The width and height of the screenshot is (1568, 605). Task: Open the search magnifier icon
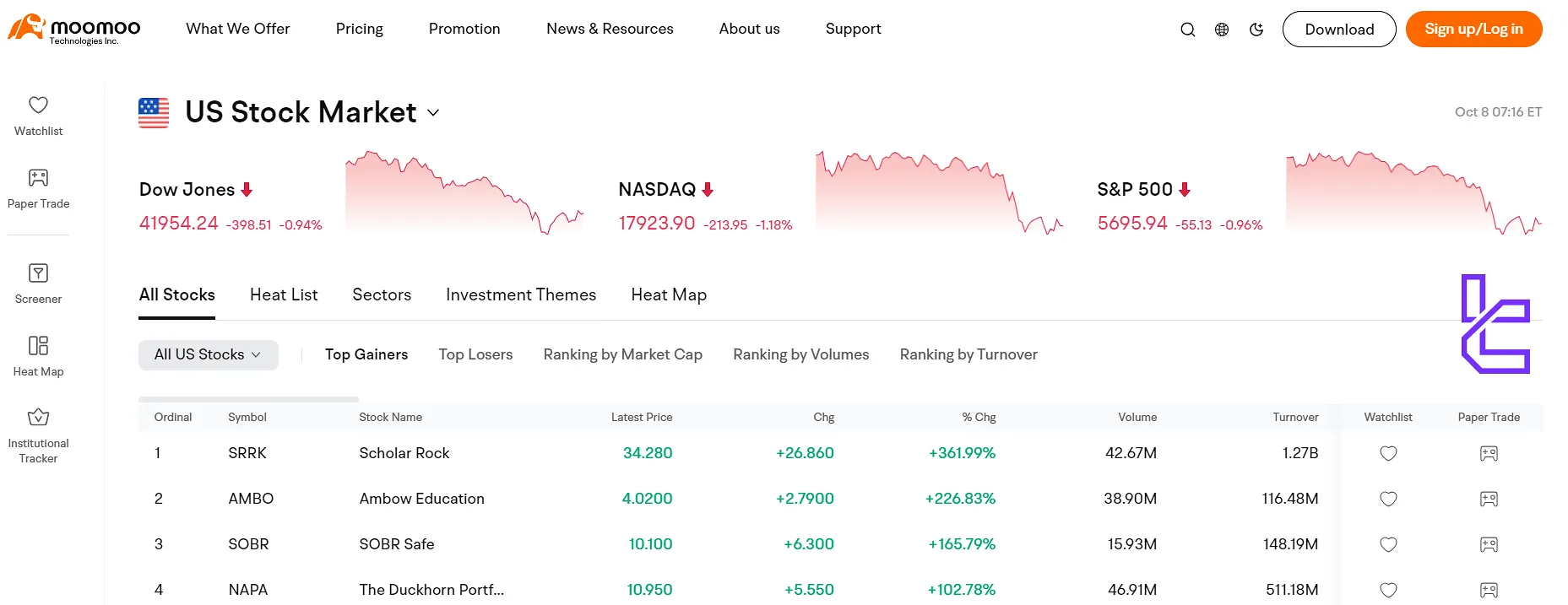1187,30
